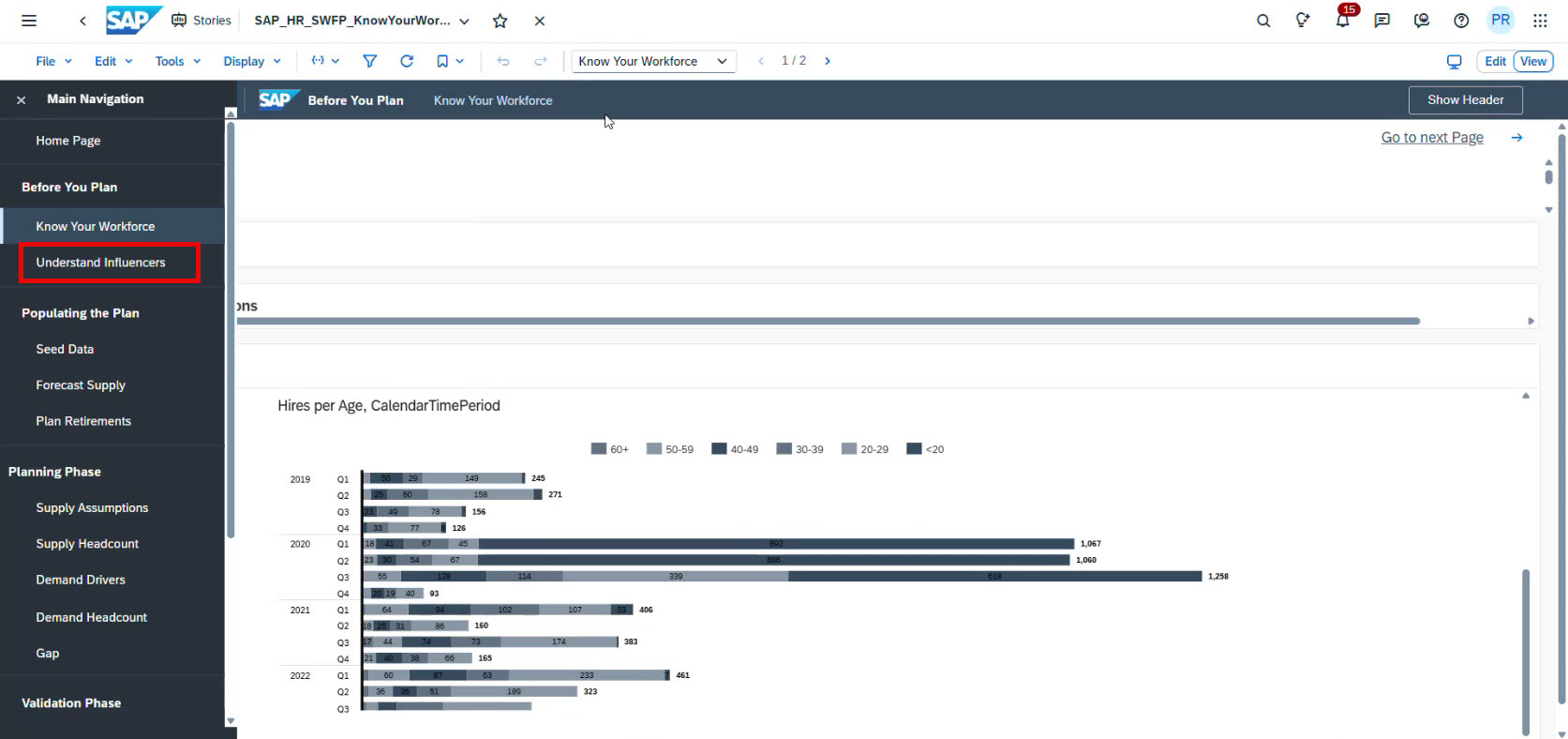The height and width of the screenshot is (739, 1568).
Task: Expand the story title dropdown chevron
Action: (x=465, y=21)
